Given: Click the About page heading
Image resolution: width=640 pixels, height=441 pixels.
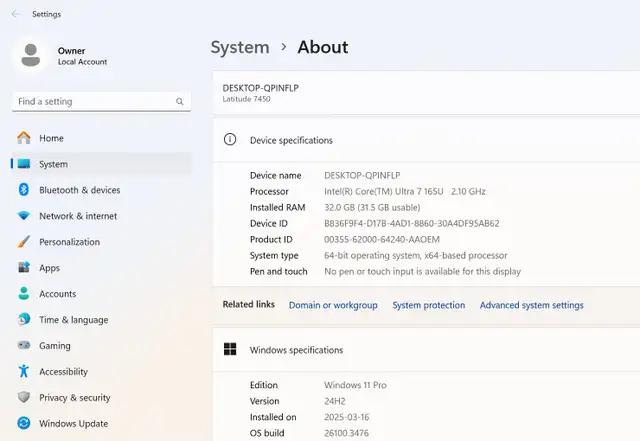Looking at the screenshot, I should [x=322, y=47].
